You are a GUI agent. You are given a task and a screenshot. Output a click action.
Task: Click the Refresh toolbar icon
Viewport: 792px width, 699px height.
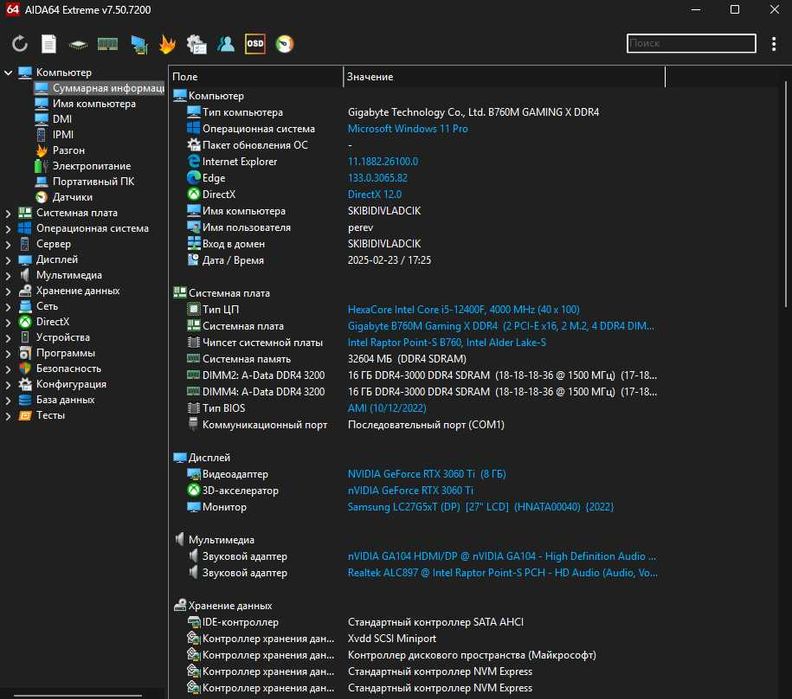pos(20,44)
